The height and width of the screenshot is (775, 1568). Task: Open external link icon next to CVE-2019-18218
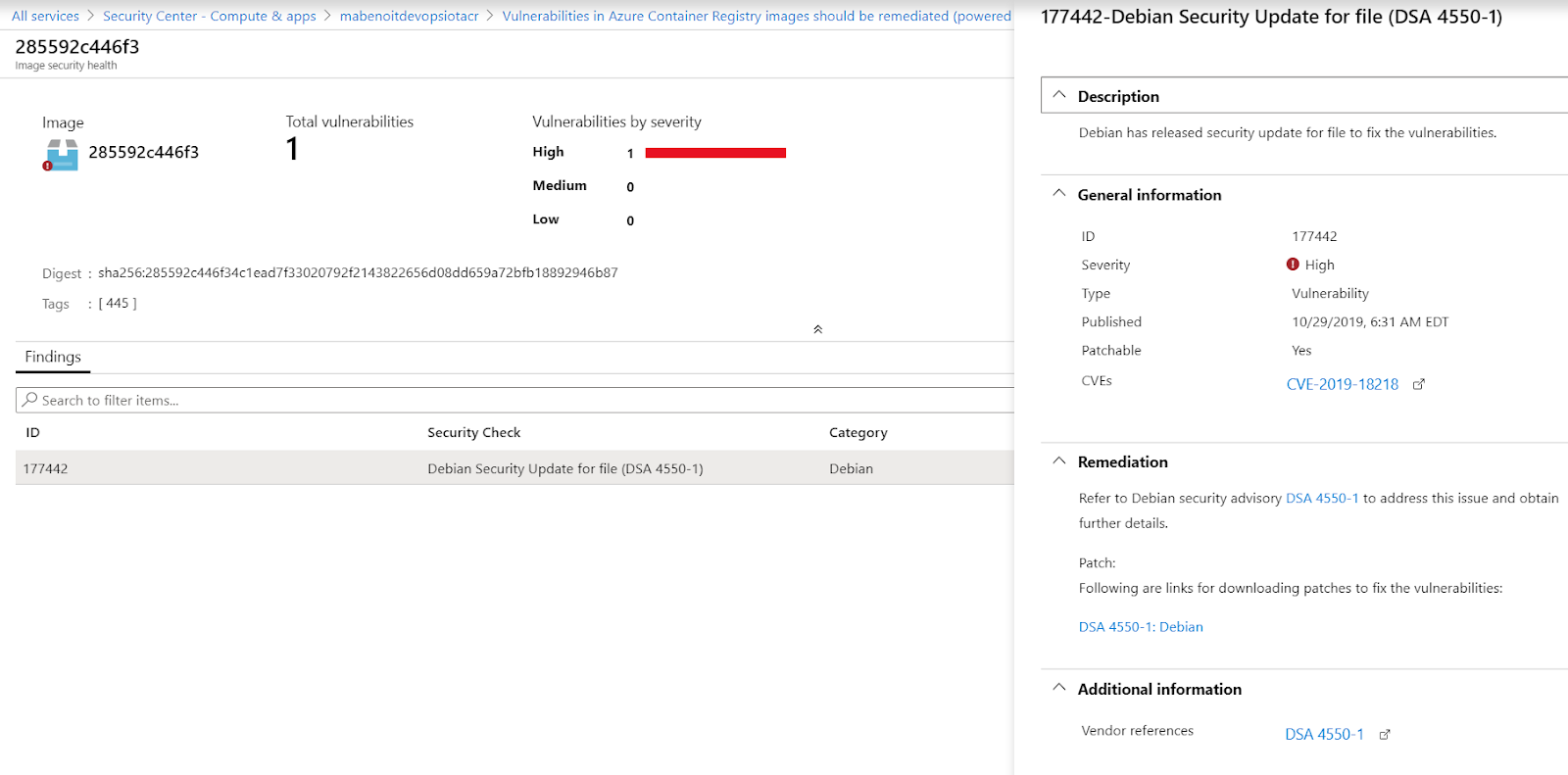1418,384
